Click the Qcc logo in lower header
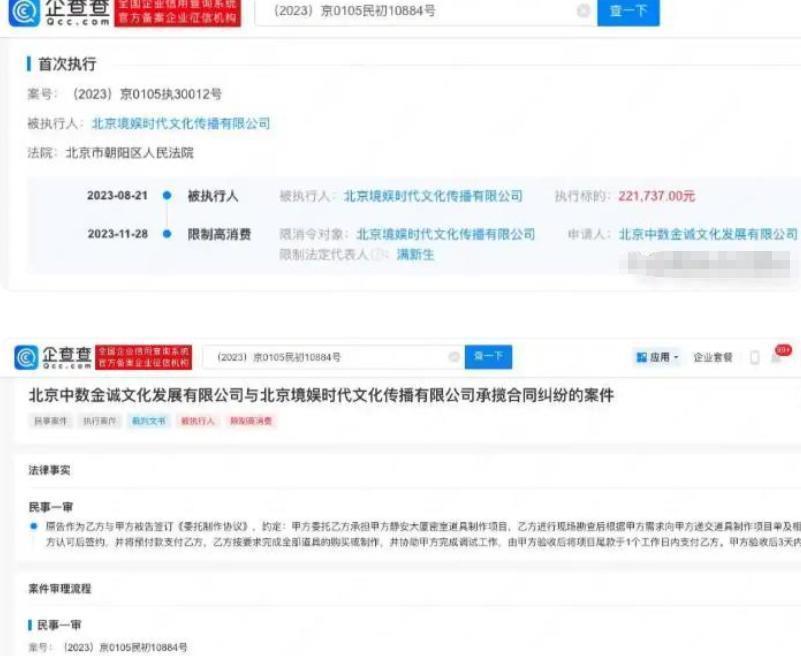 pyautogui.click(x=53, y=357)
